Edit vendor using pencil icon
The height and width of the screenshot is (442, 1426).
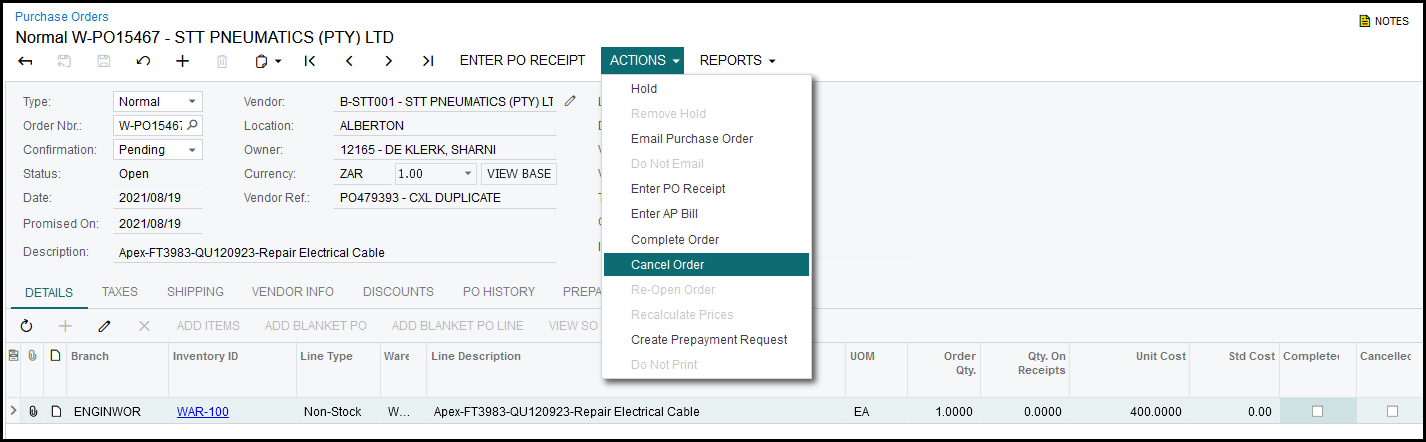click(570, 101)
